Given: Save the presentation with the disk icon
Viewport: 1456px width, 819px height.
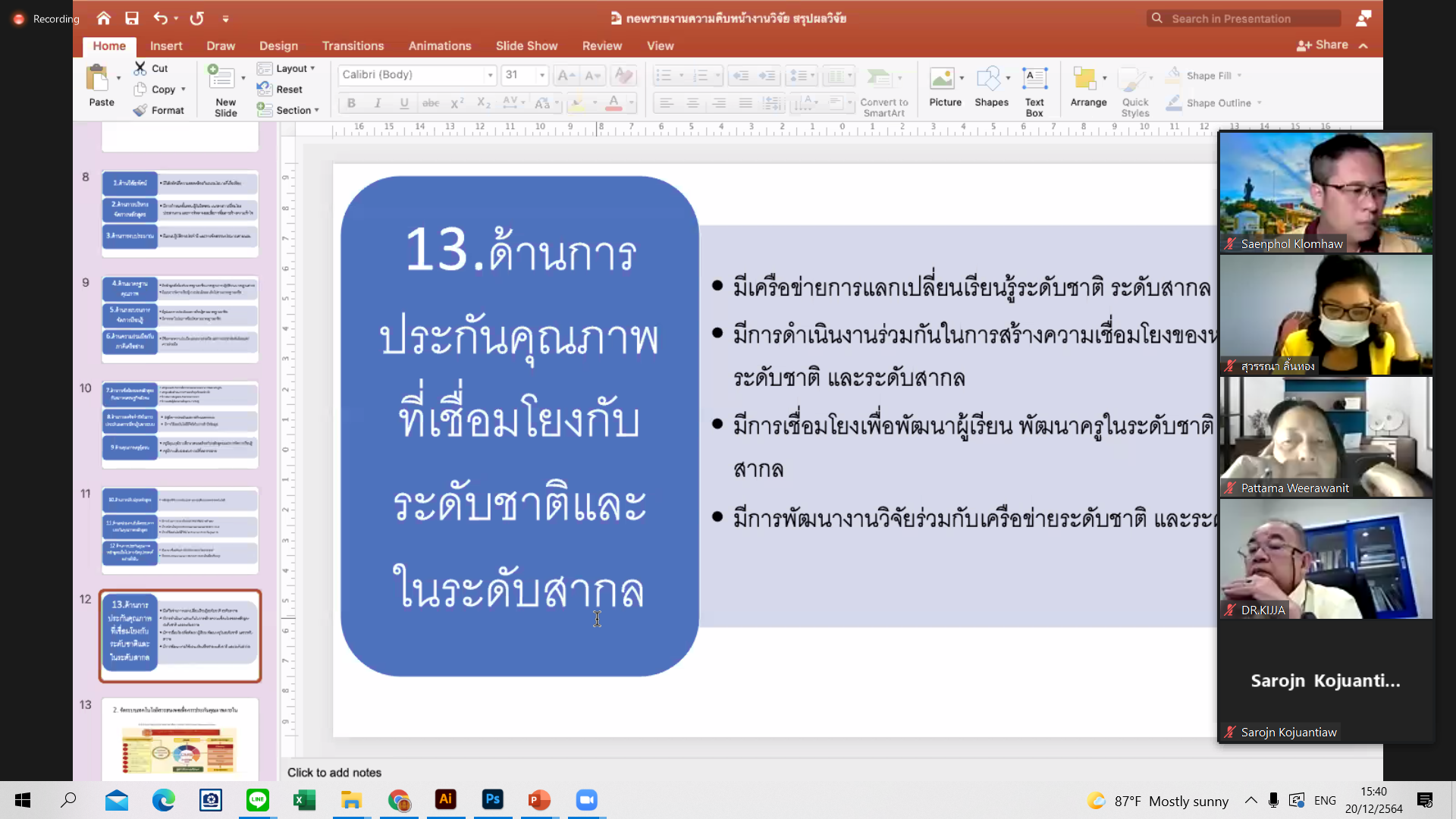Looking at the screenshot, I should click(x=132, y=18).
